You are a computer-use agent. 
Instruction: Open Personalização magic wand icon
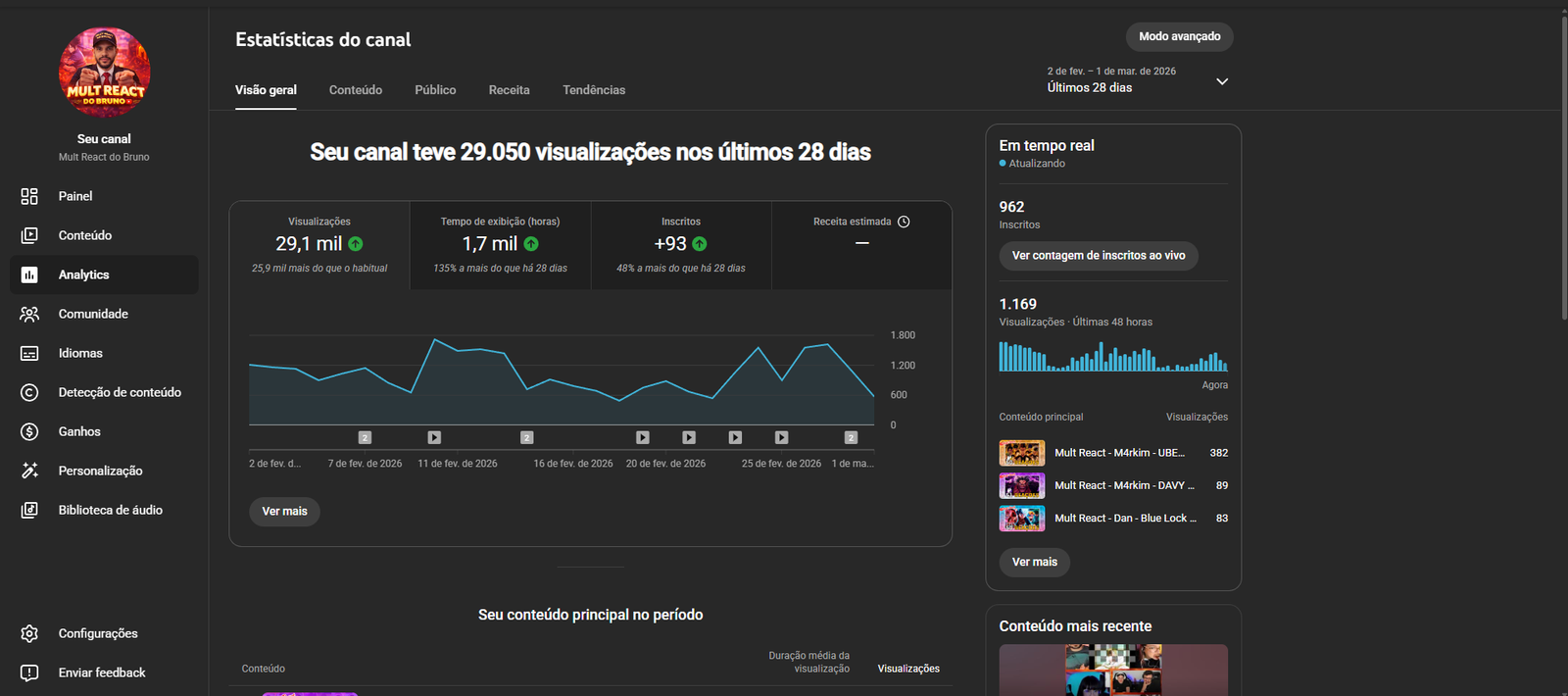29,471
